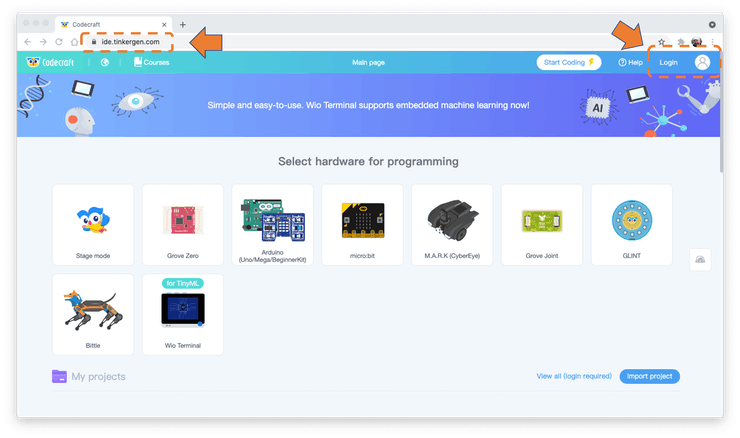Screen dimensions: 740x438
Task: Open browser extensions puzzle icon
Action: click(681, 42)
